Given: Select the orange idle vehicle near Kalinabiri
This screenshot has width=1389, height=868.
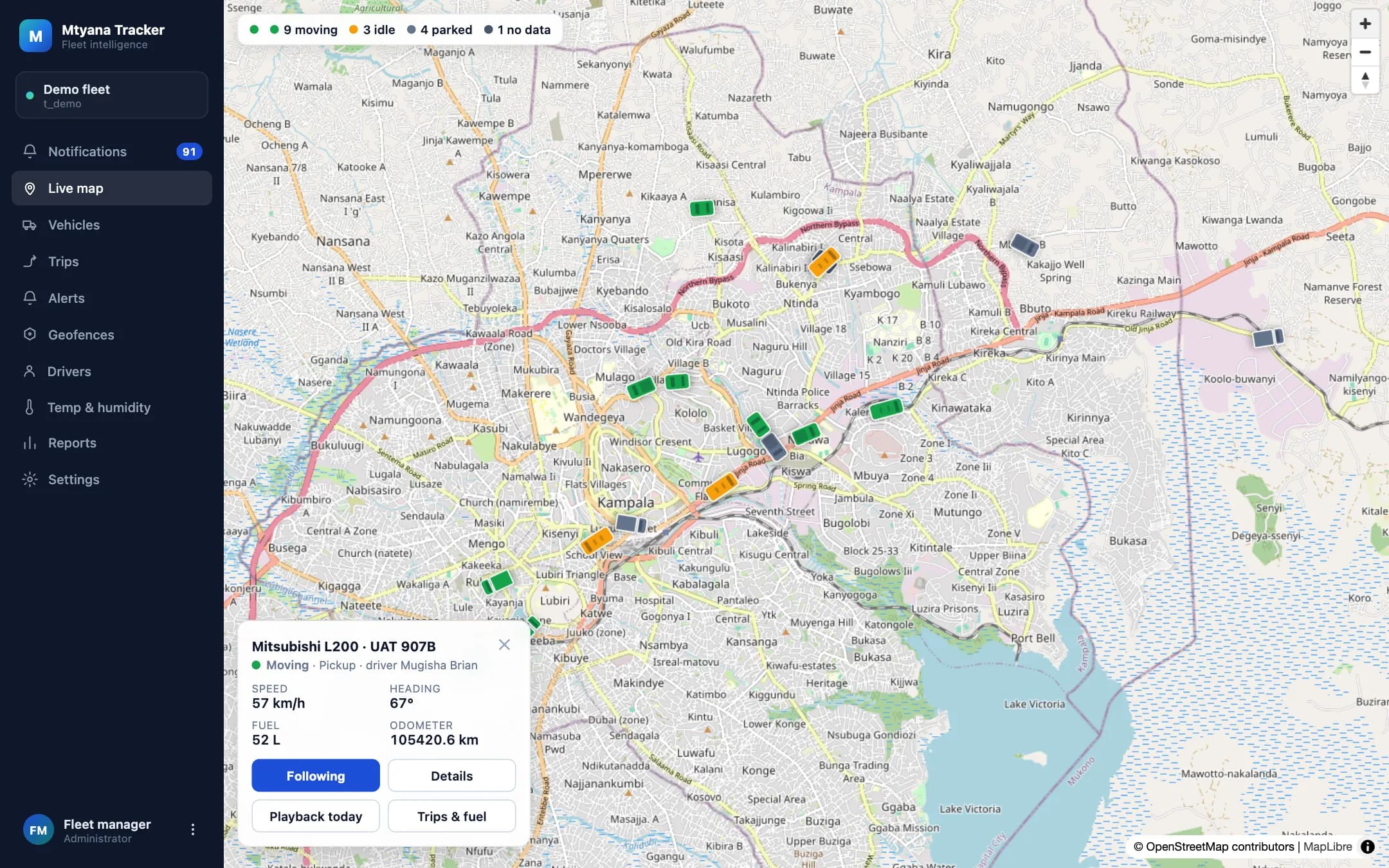Looking at the screenshot, I should 824,262.
